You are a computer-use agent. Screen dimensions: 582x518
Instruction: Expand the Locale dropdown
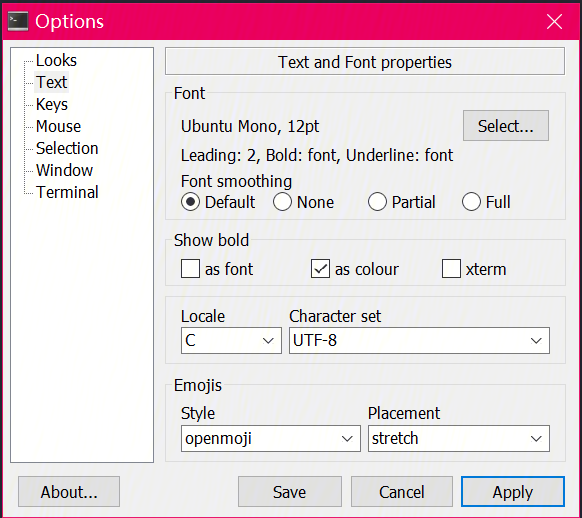click(x=231, y=340)
